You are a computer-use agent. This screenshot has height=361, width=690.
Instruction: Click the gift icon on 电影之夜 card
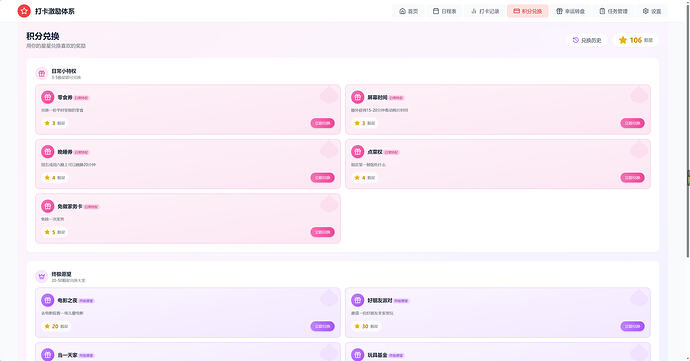48,300
